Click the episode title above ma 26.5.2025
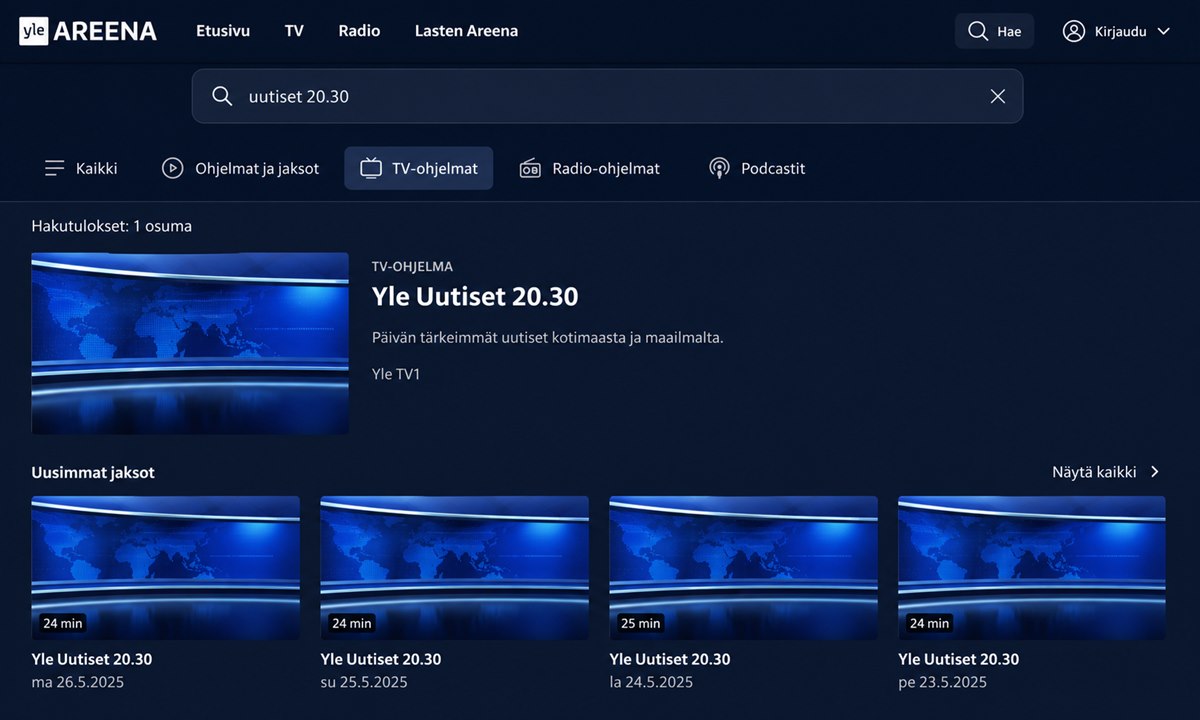 click(x=92, y=659)
